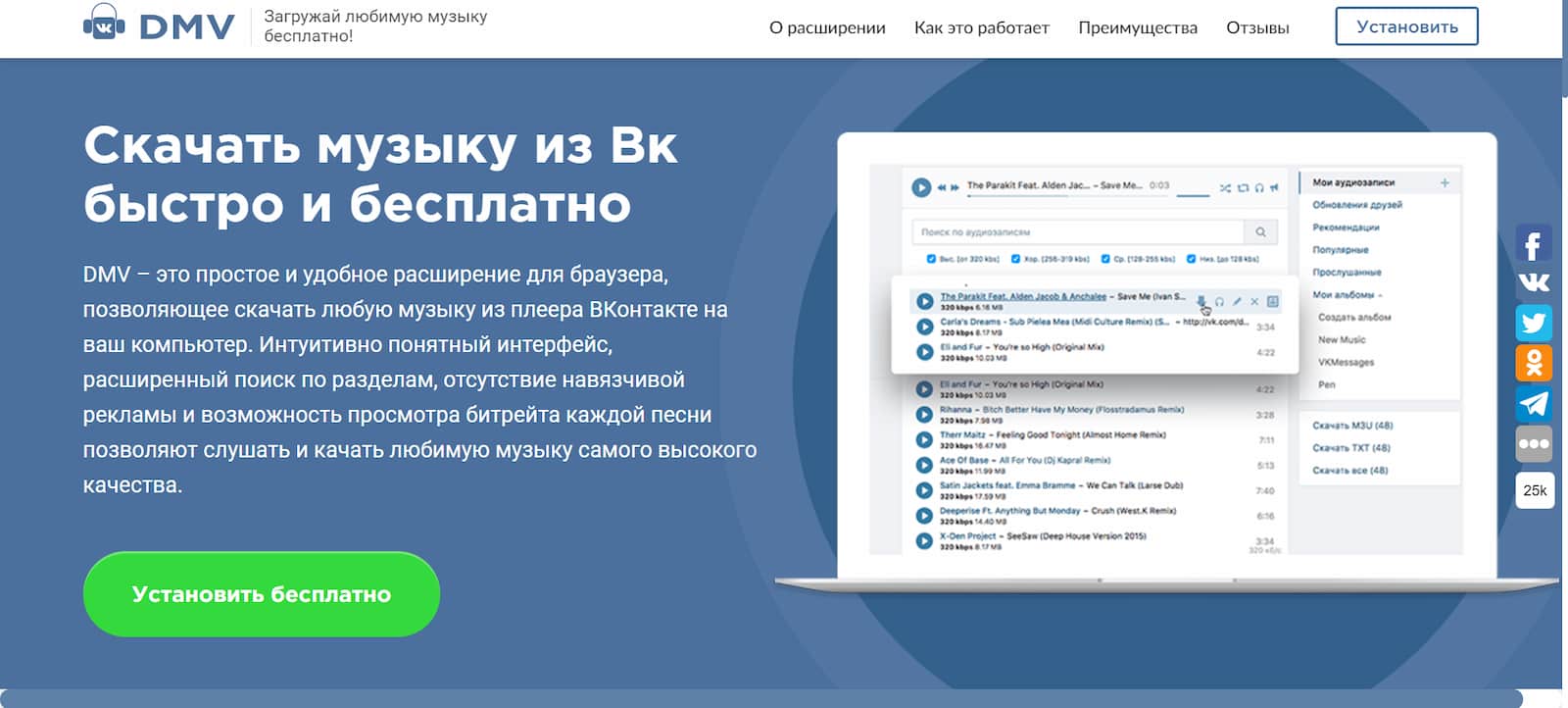Click the Поиск по аудиозаписям search field
This screenshot has height=708, width=1568.
tap(1078, 232)
